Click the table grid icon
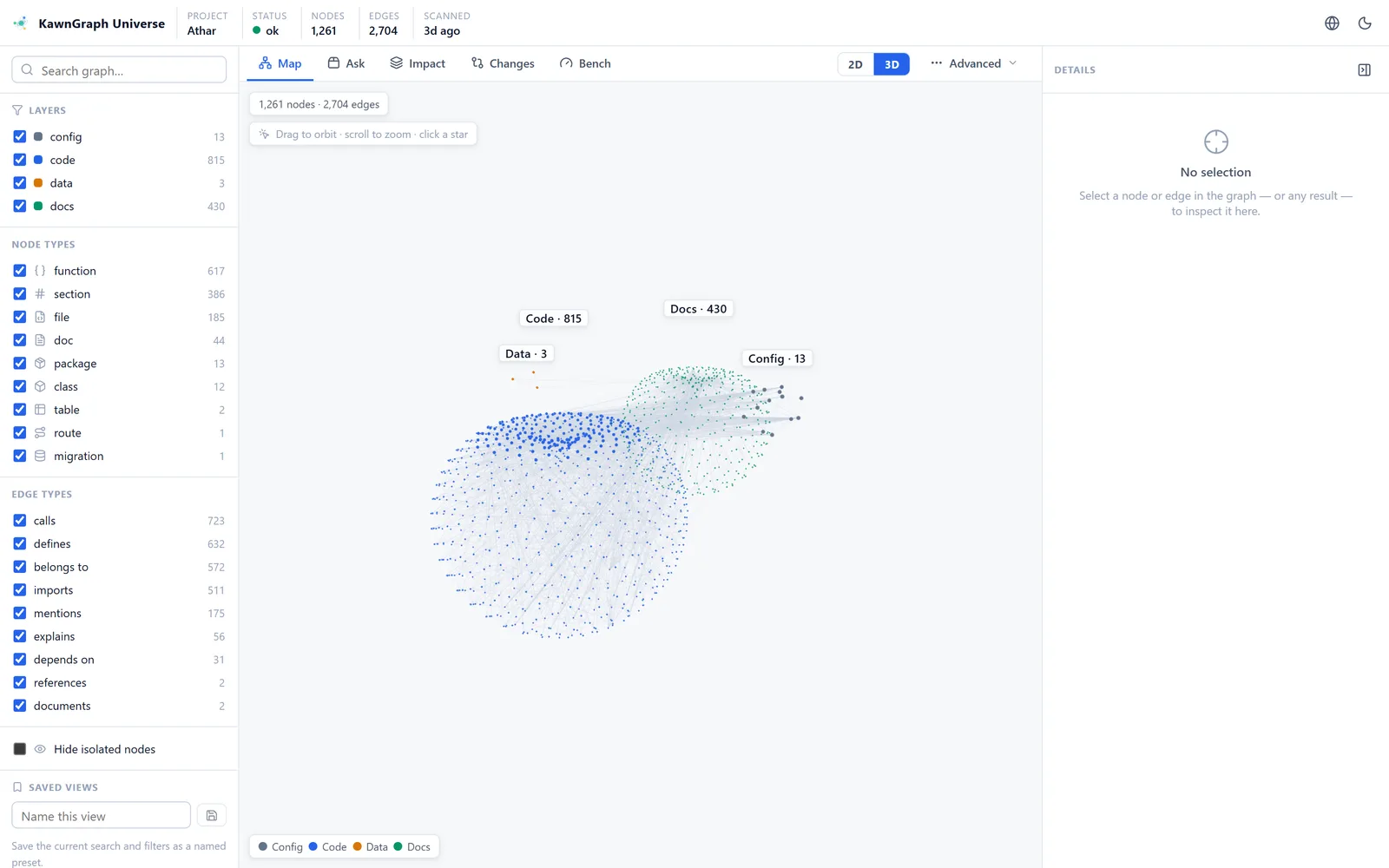 click(40, 410)
